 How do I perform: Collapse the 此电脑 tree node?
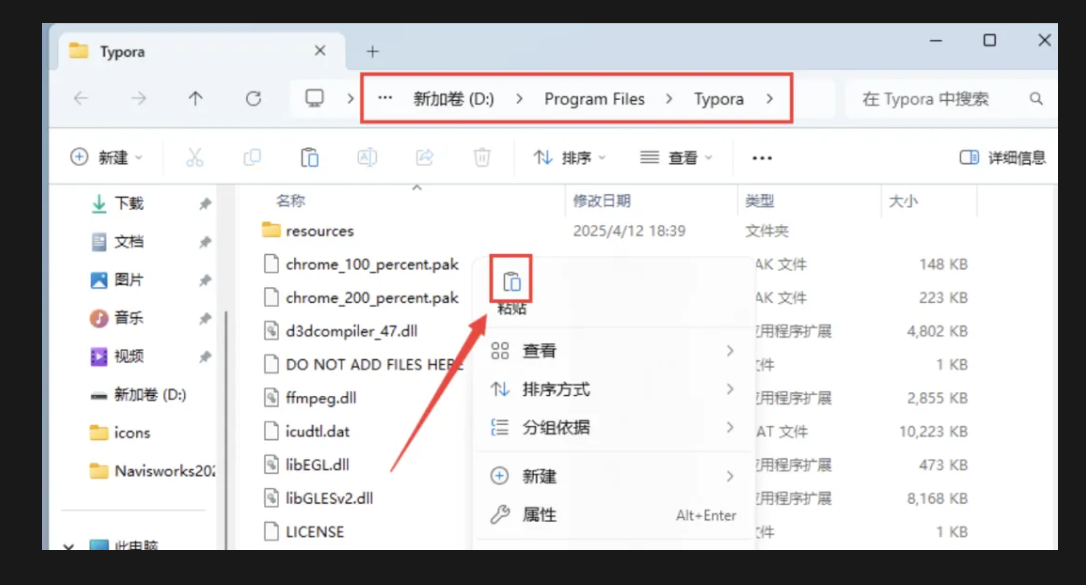tap(68, 546)
